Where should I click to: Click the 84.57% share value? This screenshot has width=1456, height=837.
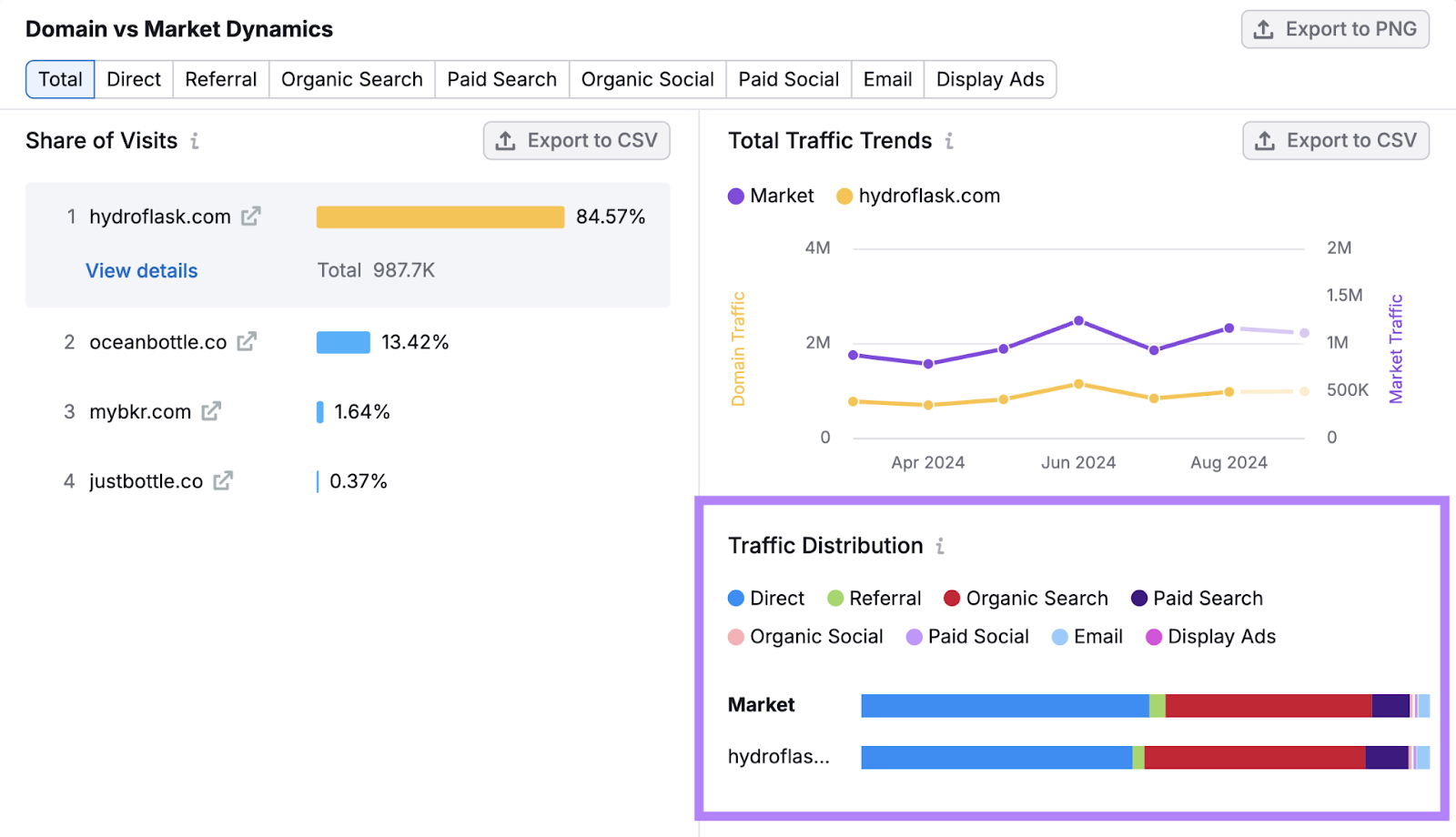611,217
